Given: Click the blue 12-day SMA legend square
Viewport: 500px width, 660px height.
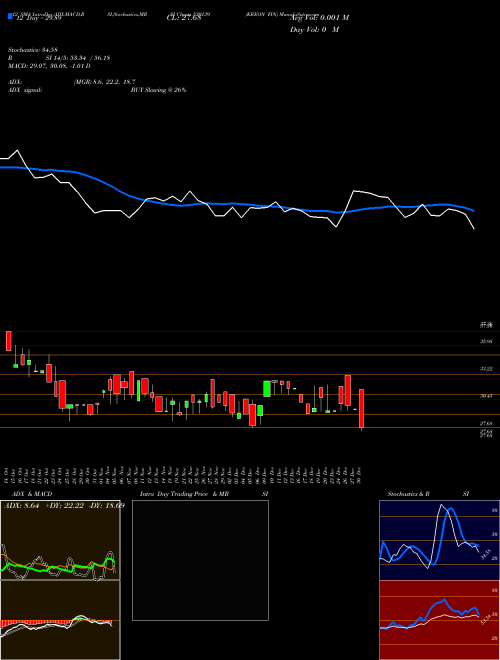Looking at the screenshot, I should point(10,16).
